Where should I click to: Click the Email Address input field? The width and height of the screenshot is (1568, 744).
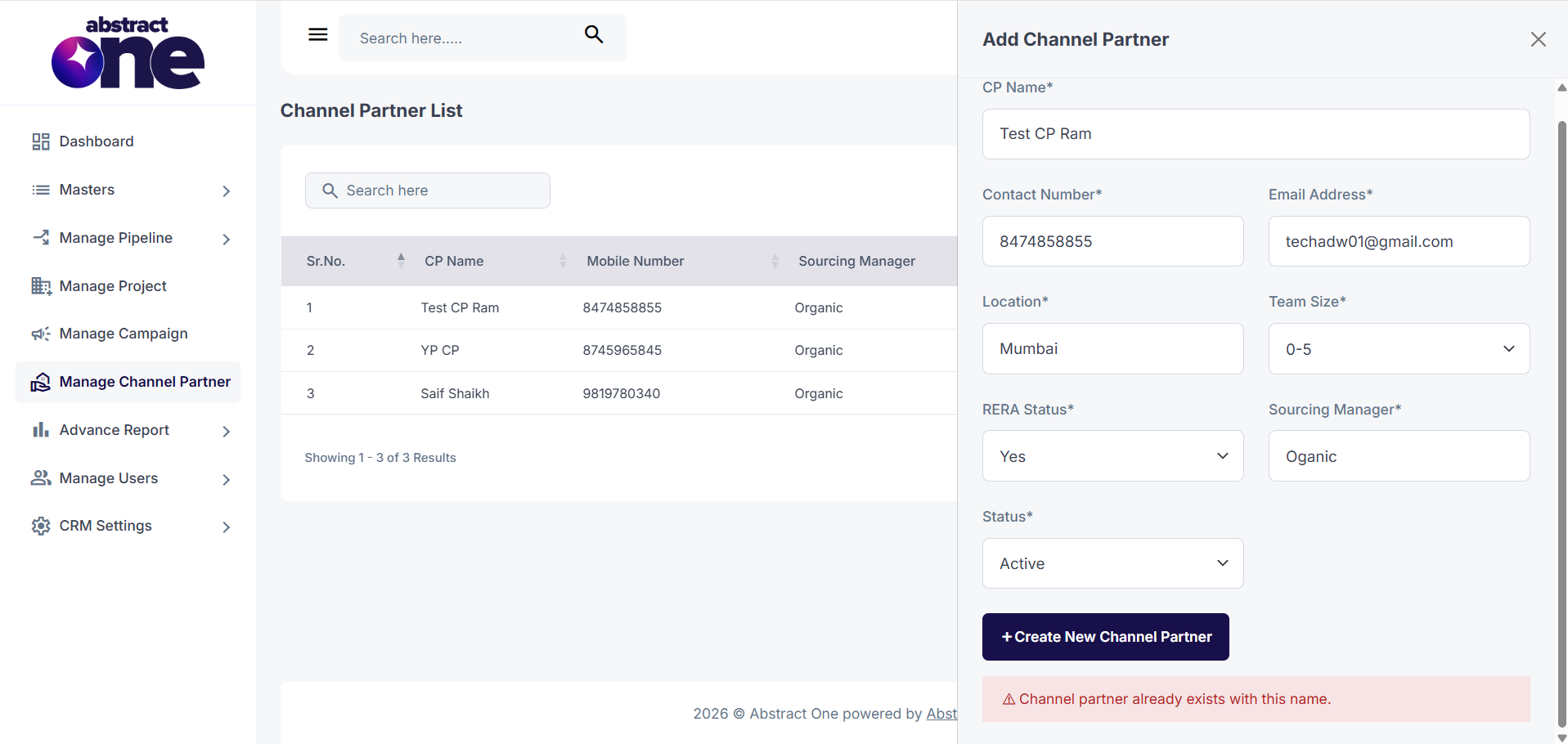tap(1399, 241)
